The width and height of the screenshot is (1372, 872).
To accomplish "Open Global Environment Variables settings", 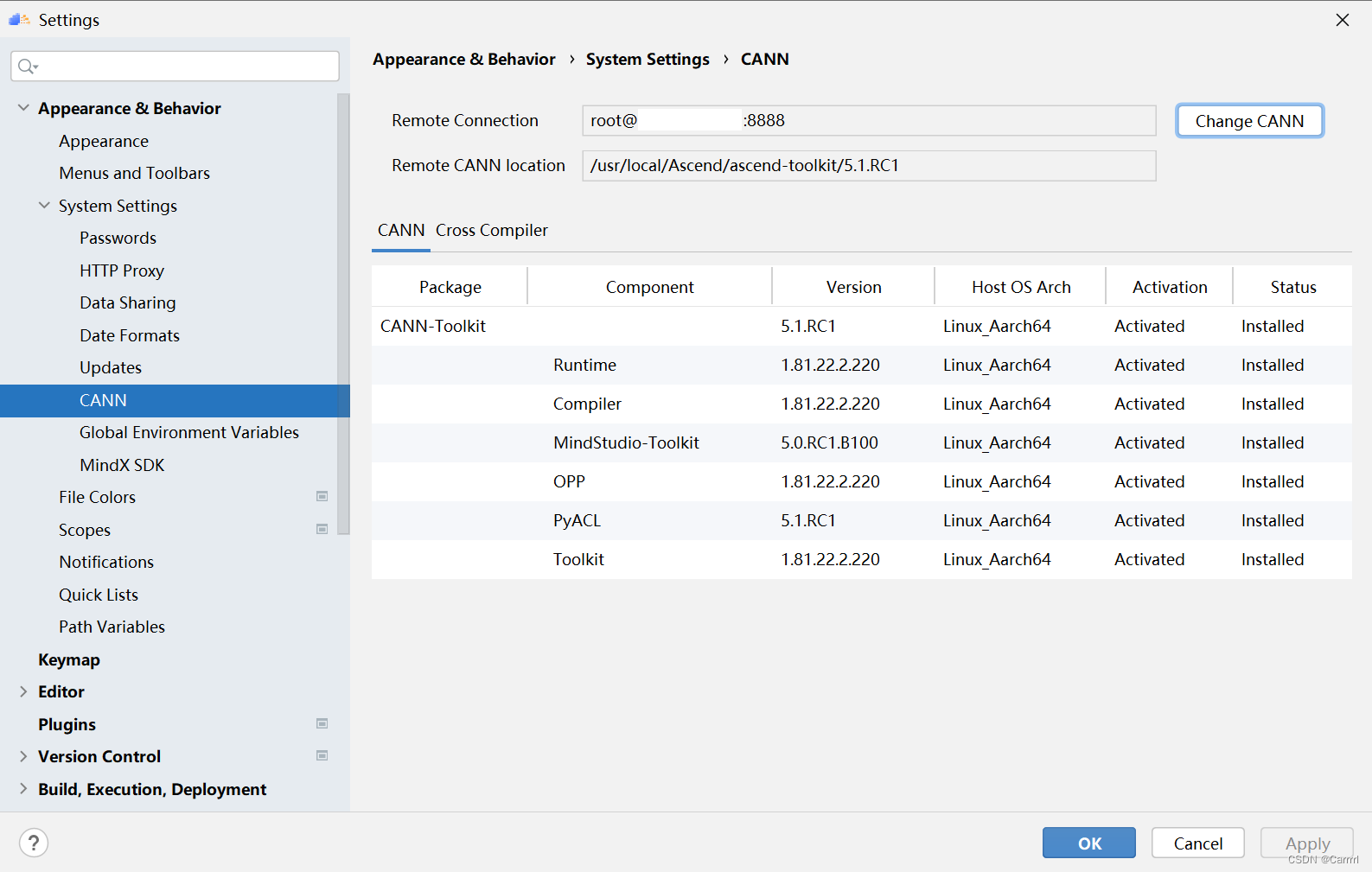I will coord(189,432).
